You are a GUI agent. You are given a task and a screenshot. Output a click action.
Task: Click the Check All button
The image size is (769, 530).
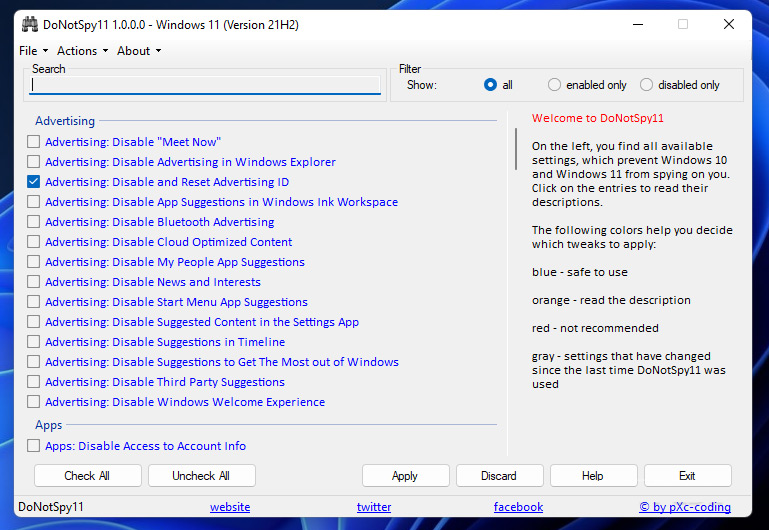pyautogui.click(x=87, y=476)
